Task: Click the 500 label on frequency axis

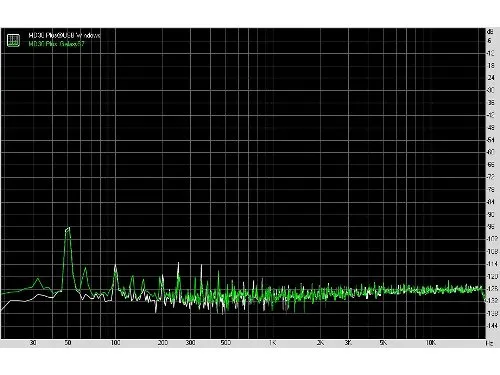Action: pos(226,343)
